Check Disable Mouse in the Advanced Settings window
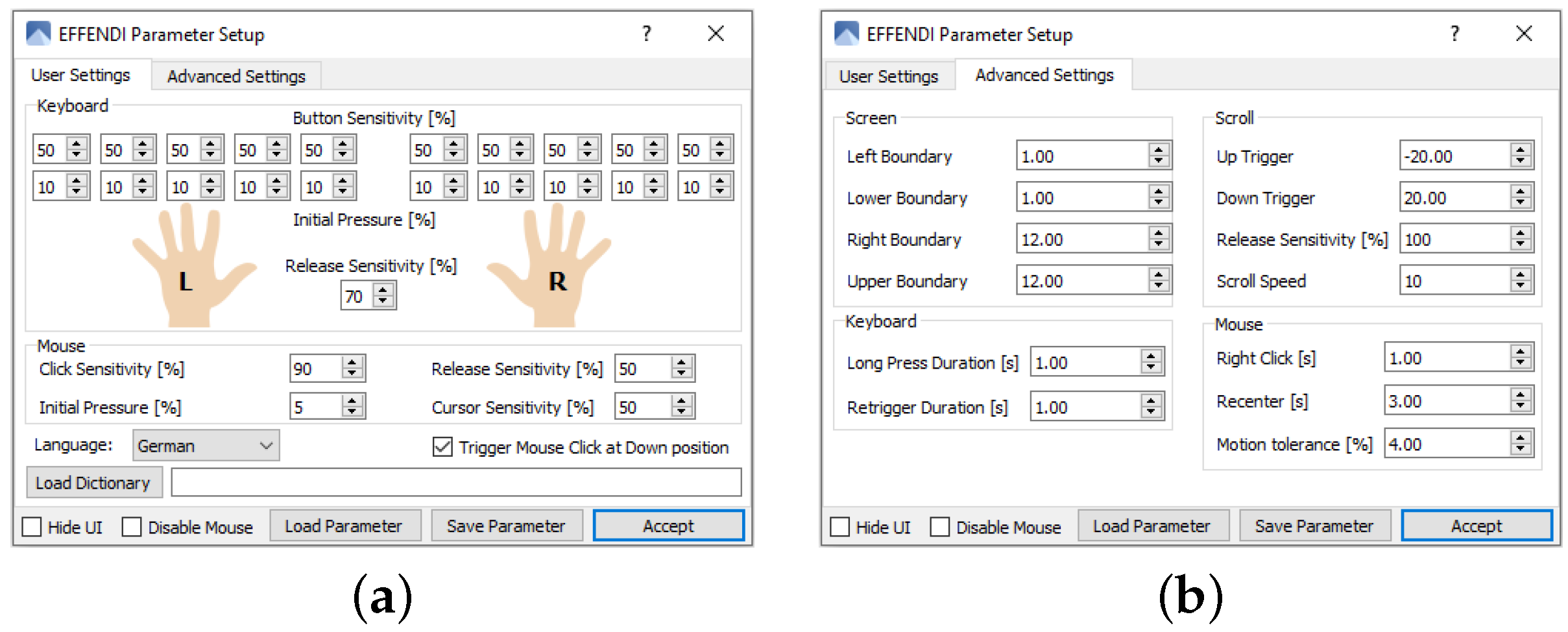Image resolution: width=1568 pixels, height=632 pixels. pyautogui.click(x=939, y=527)
